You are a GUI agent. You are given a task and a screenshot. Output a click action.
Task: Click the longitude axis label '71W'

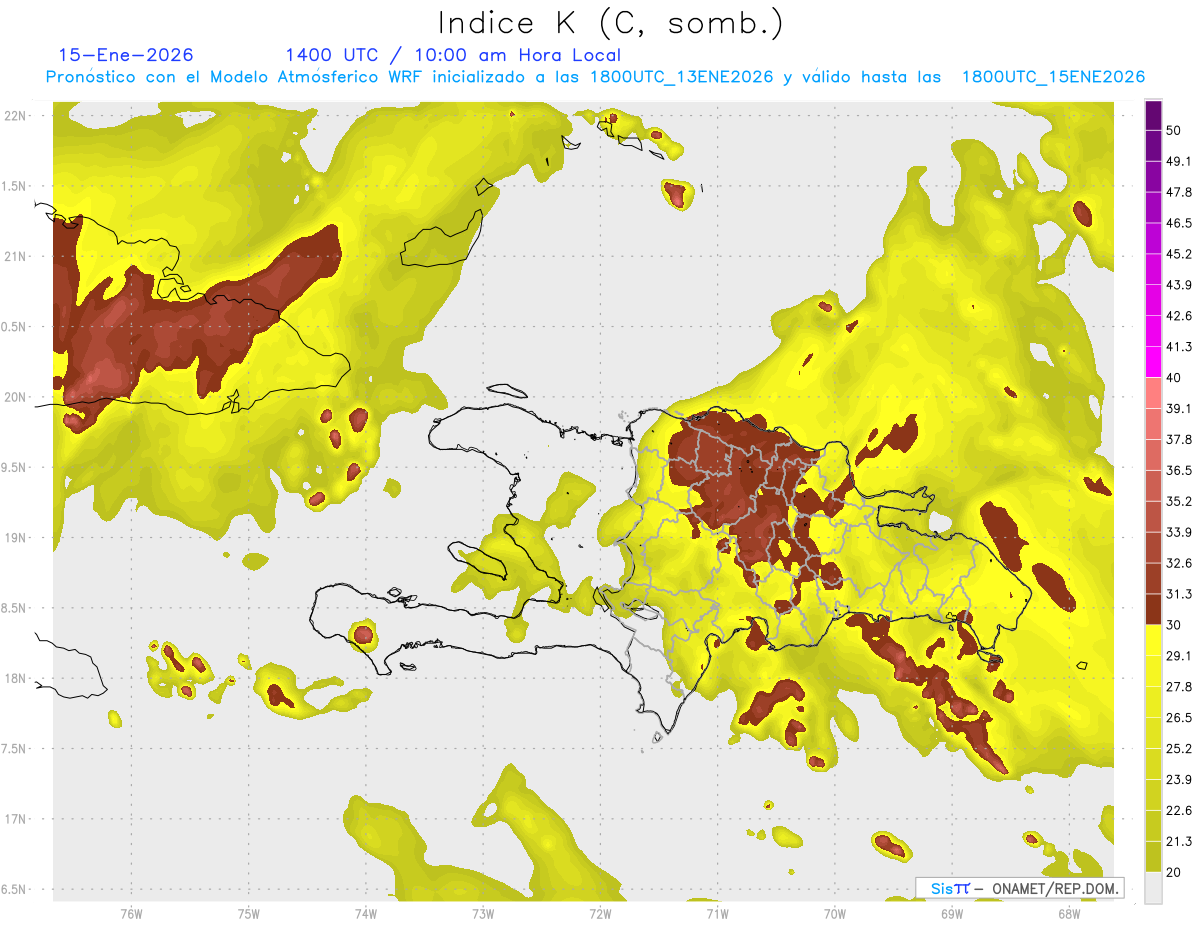[717, 914]
